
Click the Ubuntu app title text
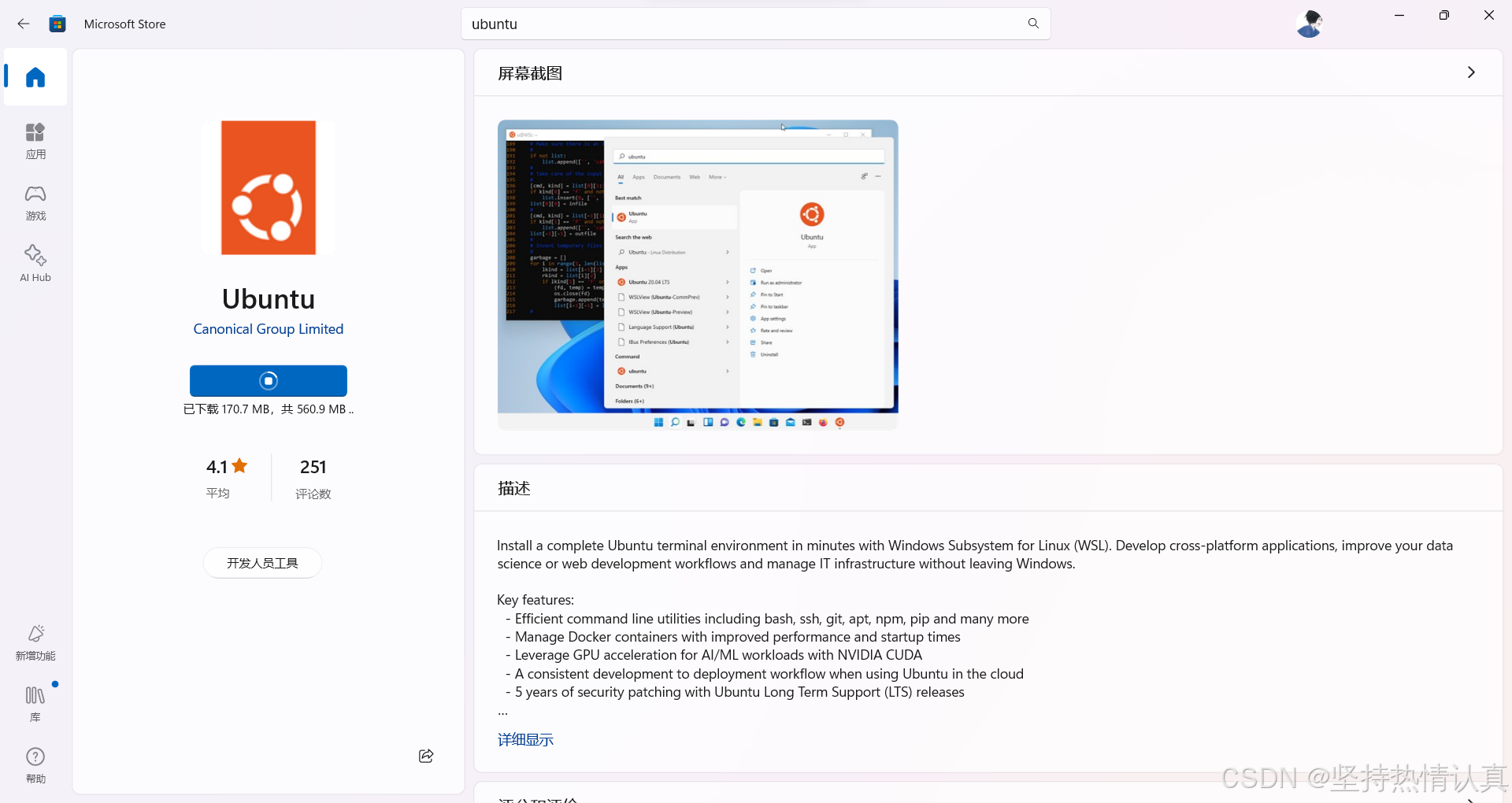coord(269,299)
